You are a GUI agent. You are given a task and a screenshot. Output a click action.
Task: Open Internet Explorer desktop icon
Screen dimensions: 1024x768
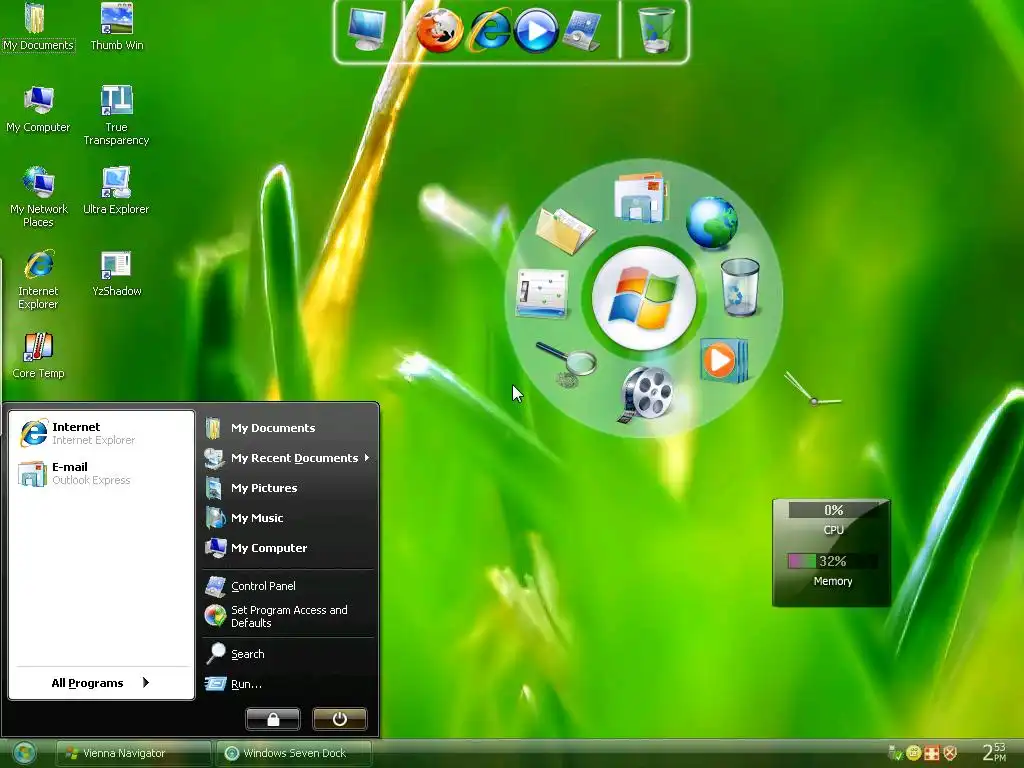click(38, 280)
